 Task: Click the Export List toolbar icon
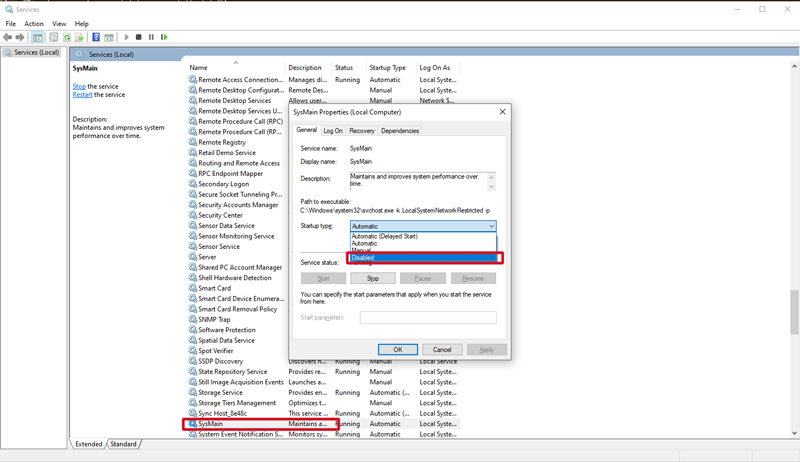coord(79,37)
